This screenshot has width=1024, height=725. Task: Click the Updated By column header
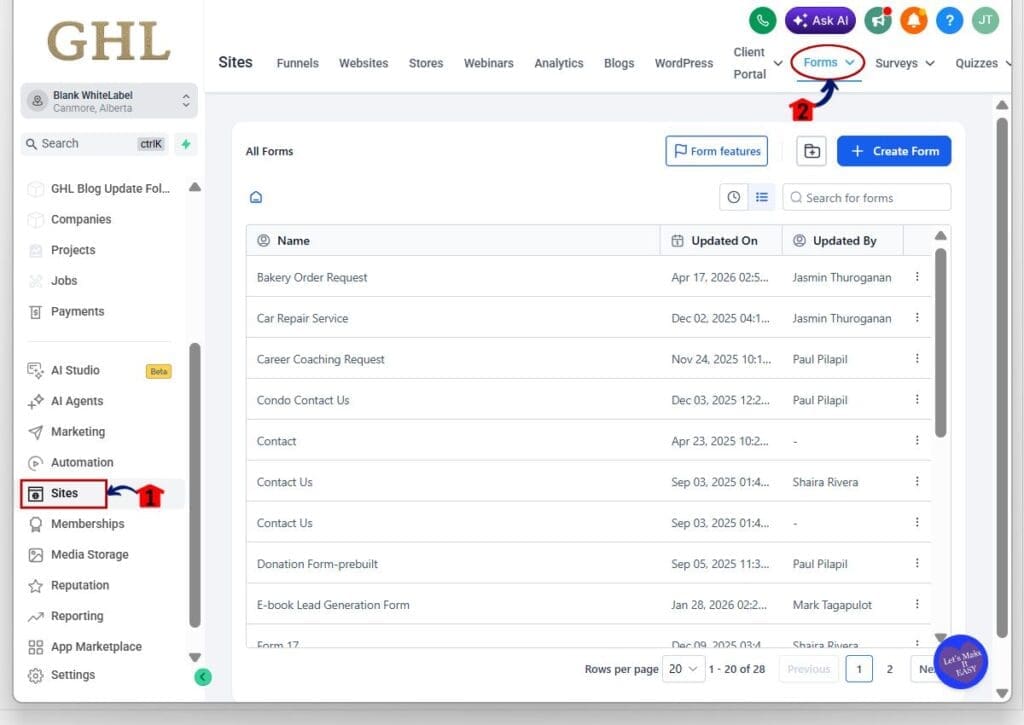click(843, 240)
